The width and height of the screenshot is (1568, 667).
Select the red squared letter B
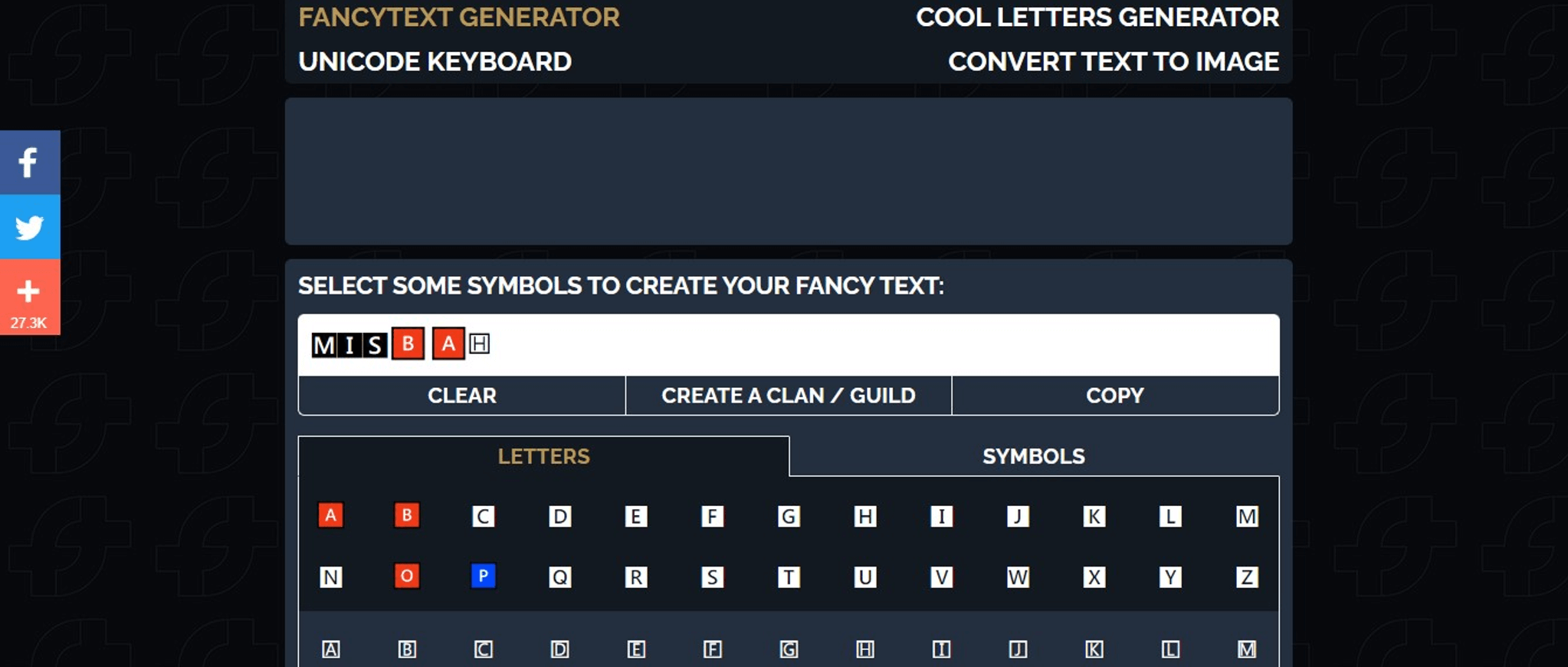pos(406,516)
